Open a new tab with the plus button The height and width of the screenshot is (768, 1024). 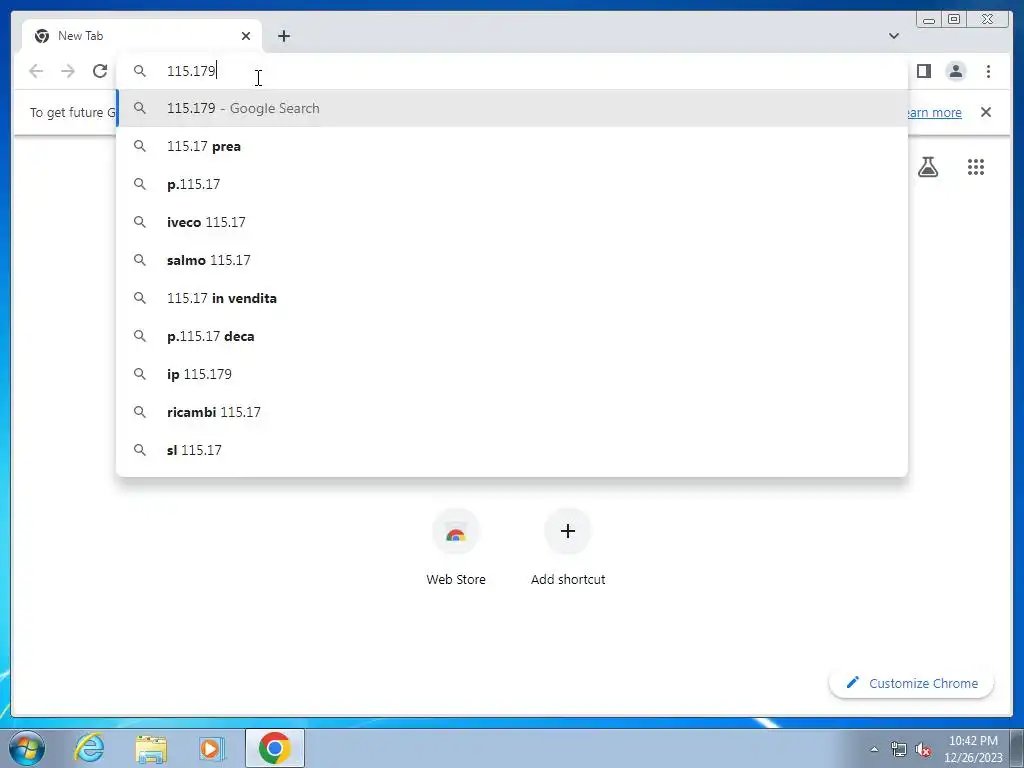[283, 36]
